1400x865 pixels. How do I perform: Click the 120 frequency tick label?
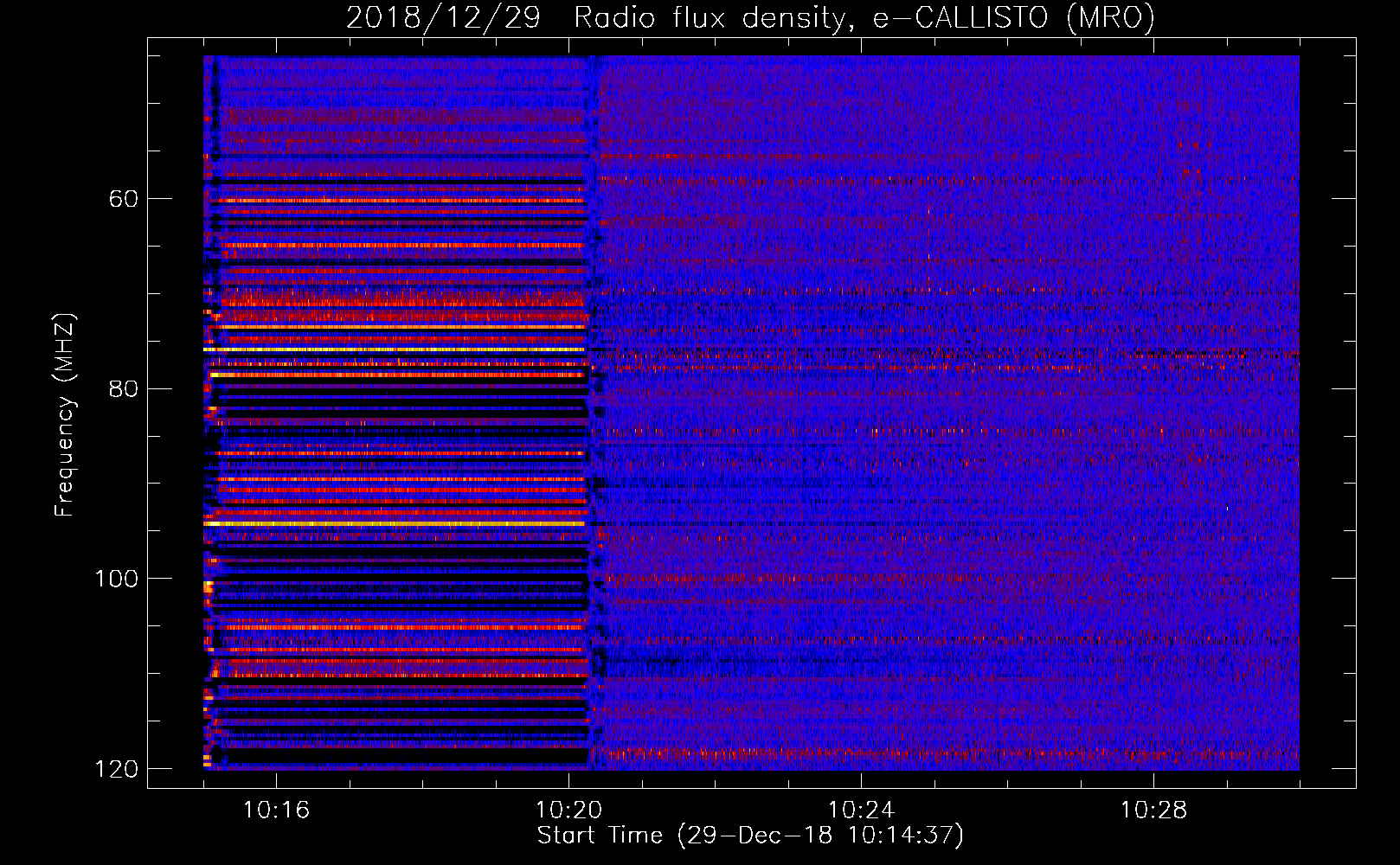pos(117,769)
